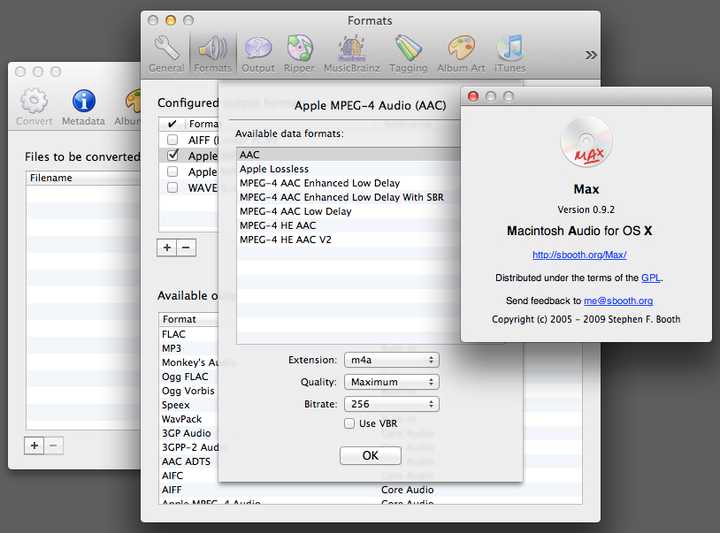Open the sbooth.org/Max website link
This screenshot has height=533, width=720.
579,254
